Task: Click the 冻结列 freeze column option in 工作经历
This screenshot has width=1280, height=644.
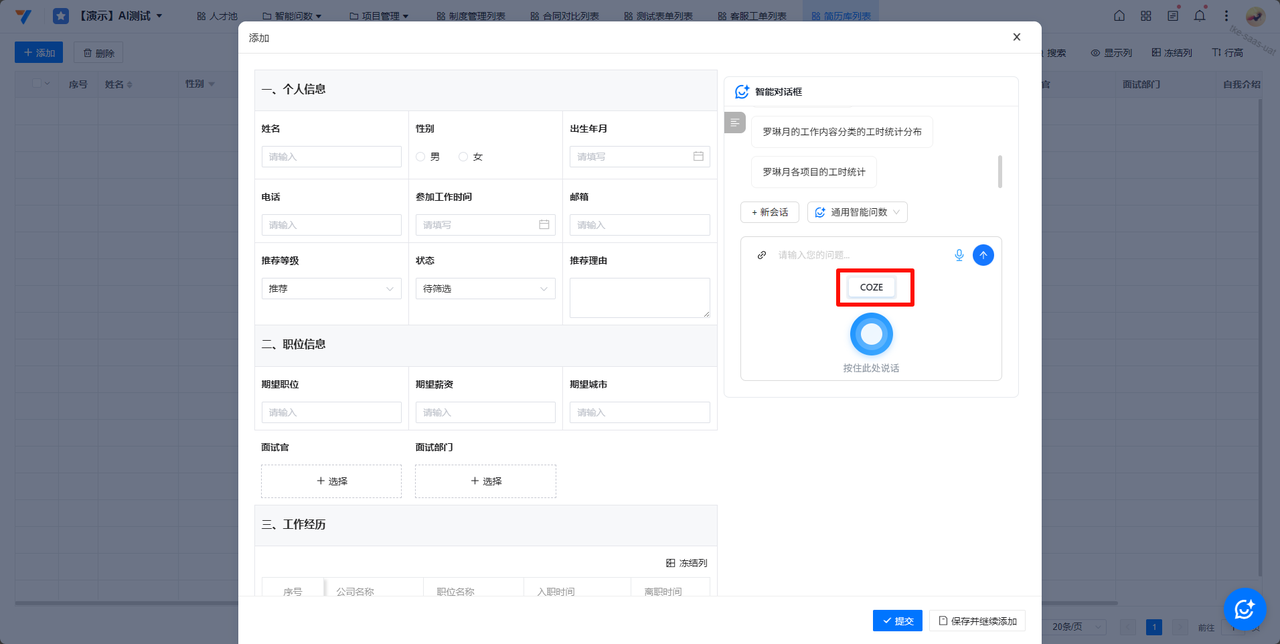Action: (686, 563)
